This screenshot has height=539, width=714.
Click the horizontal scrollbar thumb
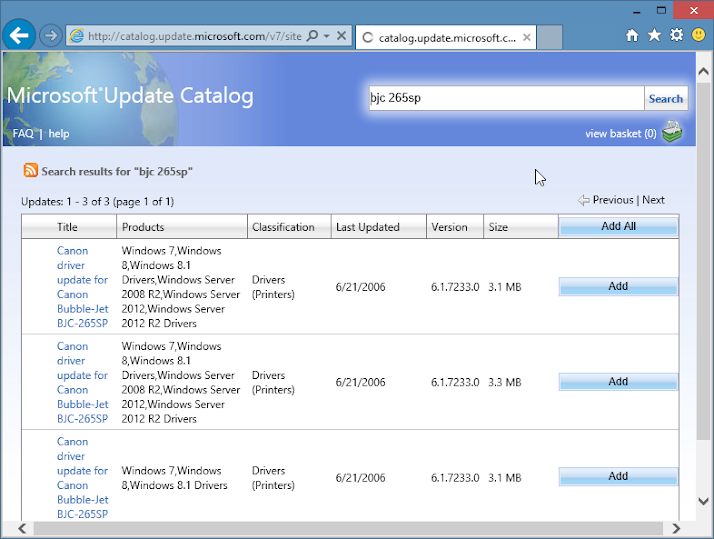[x=348, y=529]
